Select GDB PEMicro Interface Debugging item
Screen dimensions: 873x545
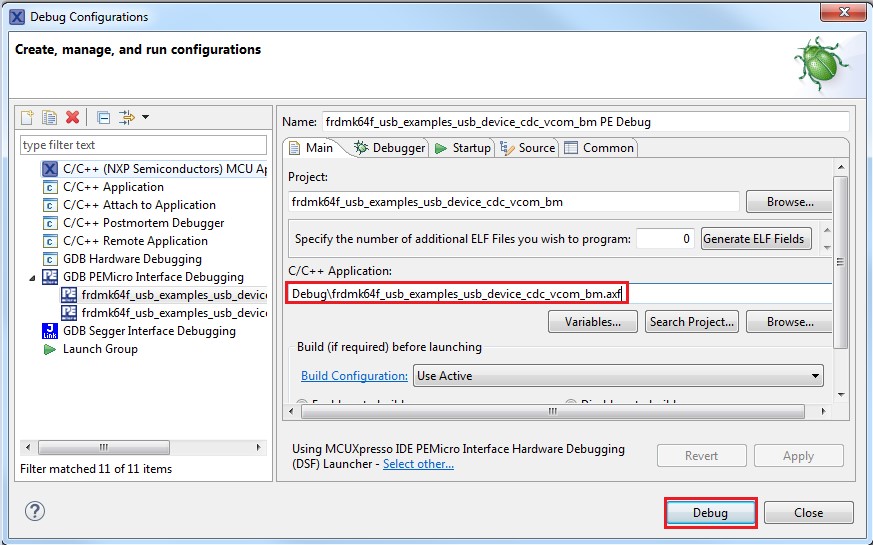(153, 277)
